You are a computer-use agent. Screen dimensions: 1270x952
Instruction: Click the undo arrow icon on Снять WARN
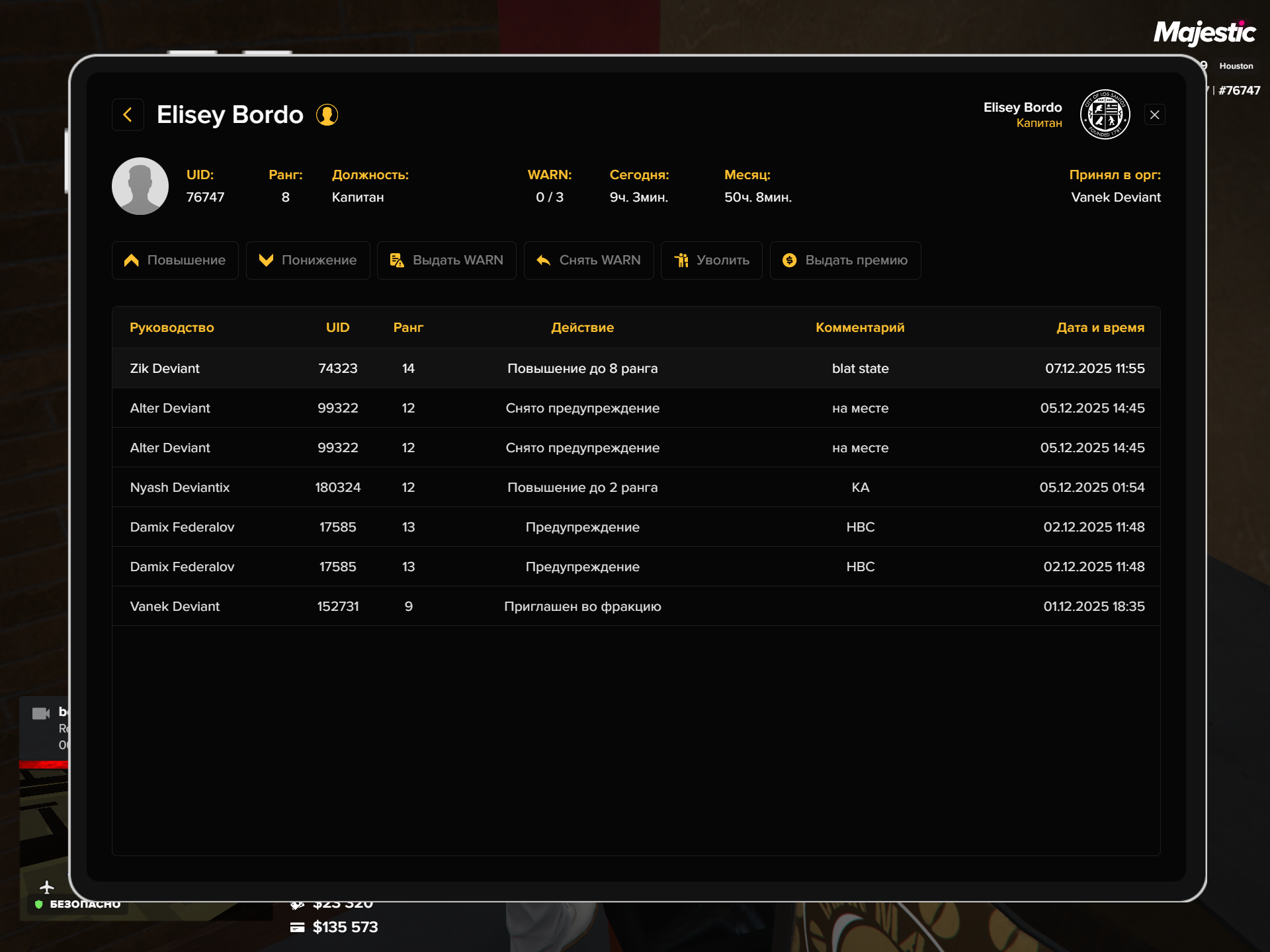pos(543,260)
